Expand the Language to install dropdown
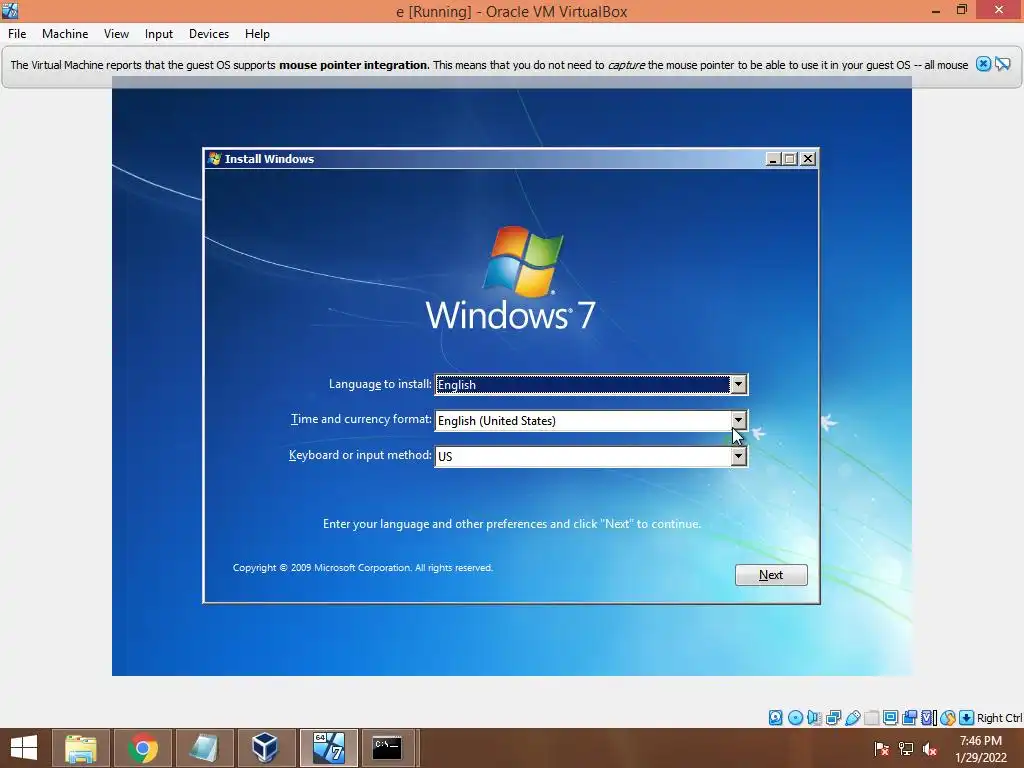Image resolution: width=1024 pixels, height=768 pixels. [x=738, y=385]
